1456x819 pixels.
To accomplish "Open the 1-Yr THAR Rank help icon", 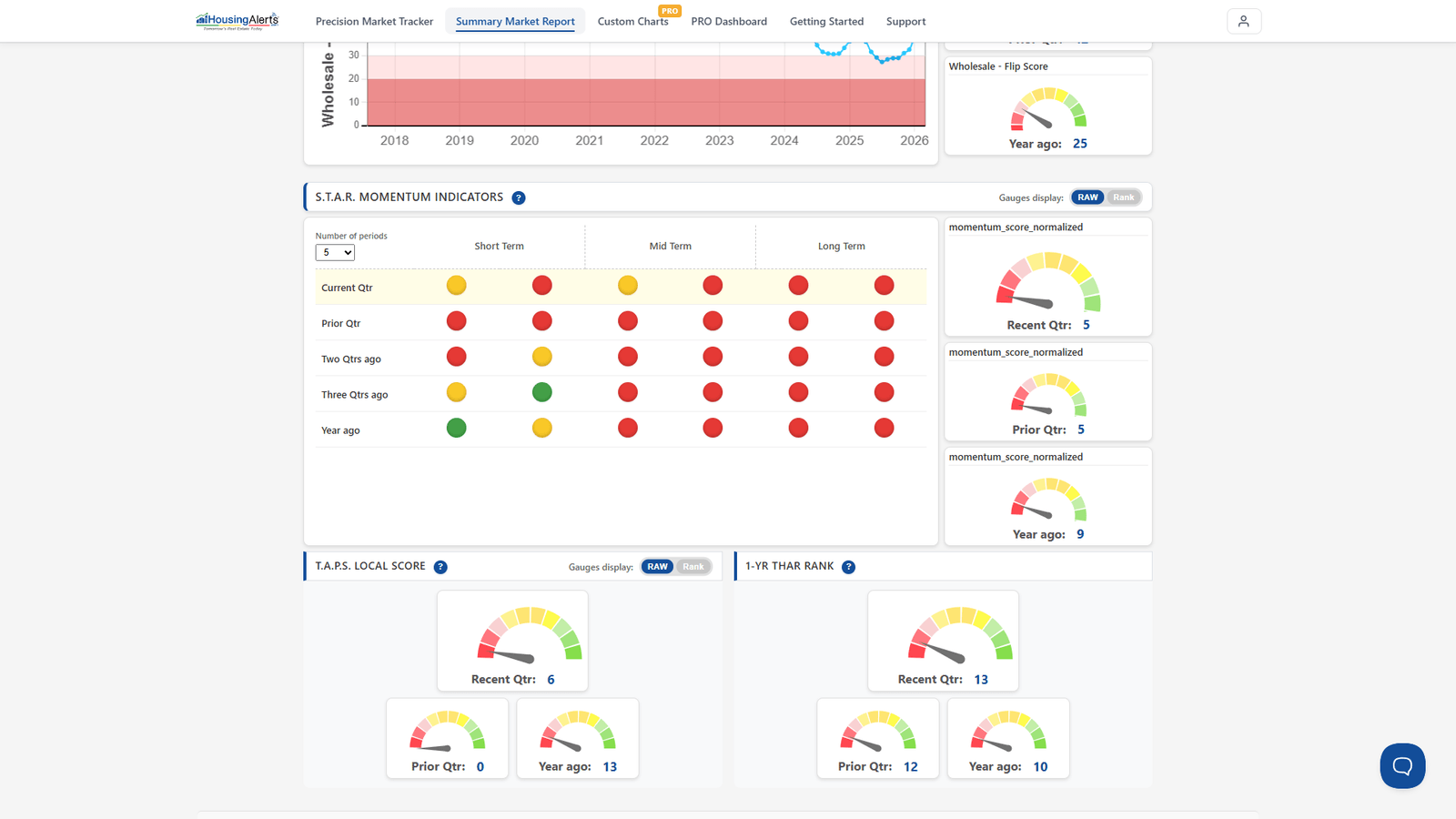I will [848, 567].
